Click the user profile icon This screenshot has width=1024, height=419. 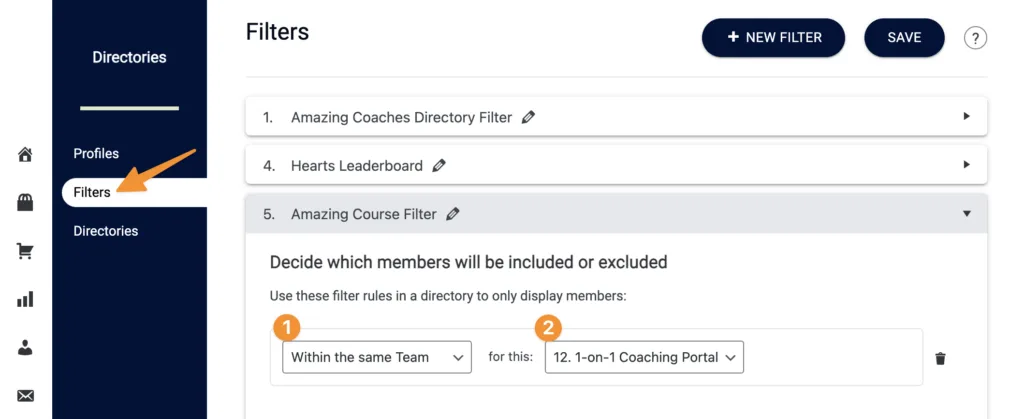coord(26,347)
